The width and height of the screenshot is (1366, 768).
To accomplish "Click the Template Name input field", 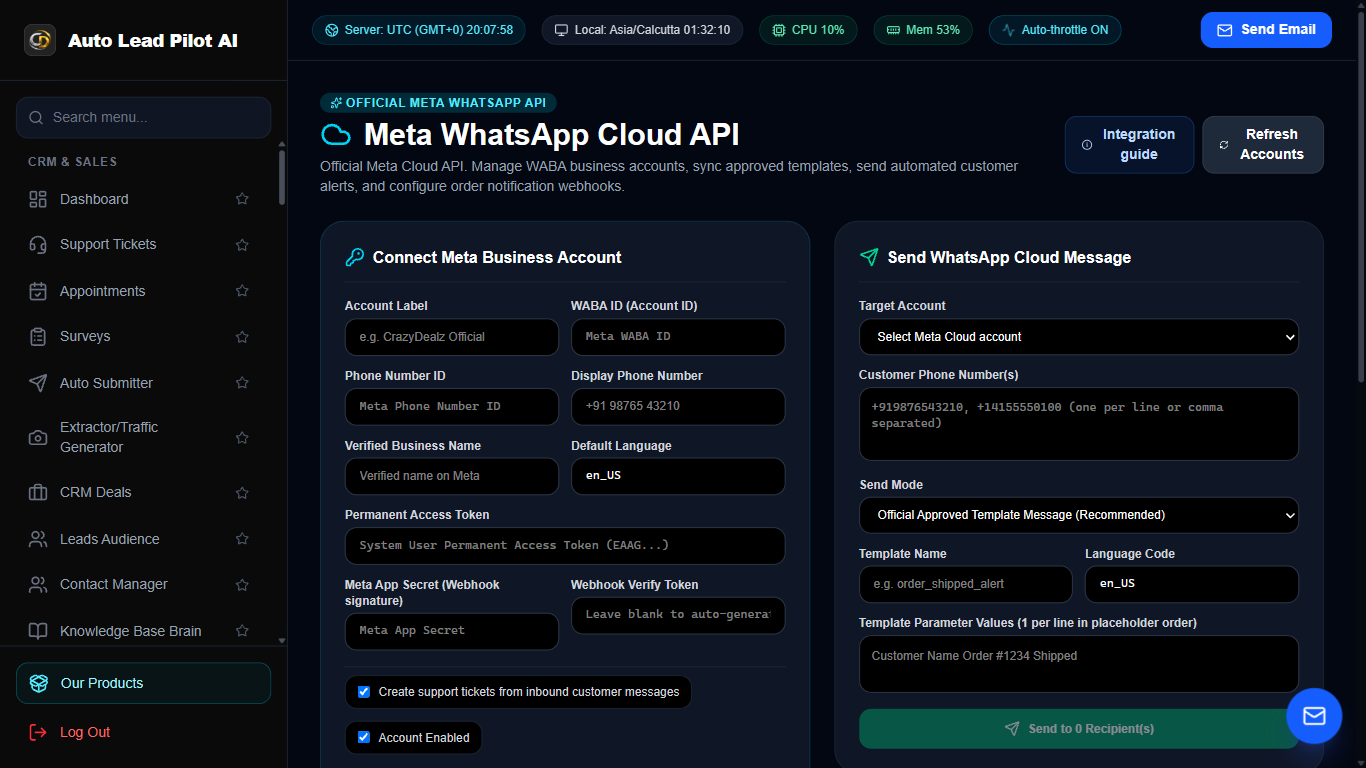I will (966, 584).
